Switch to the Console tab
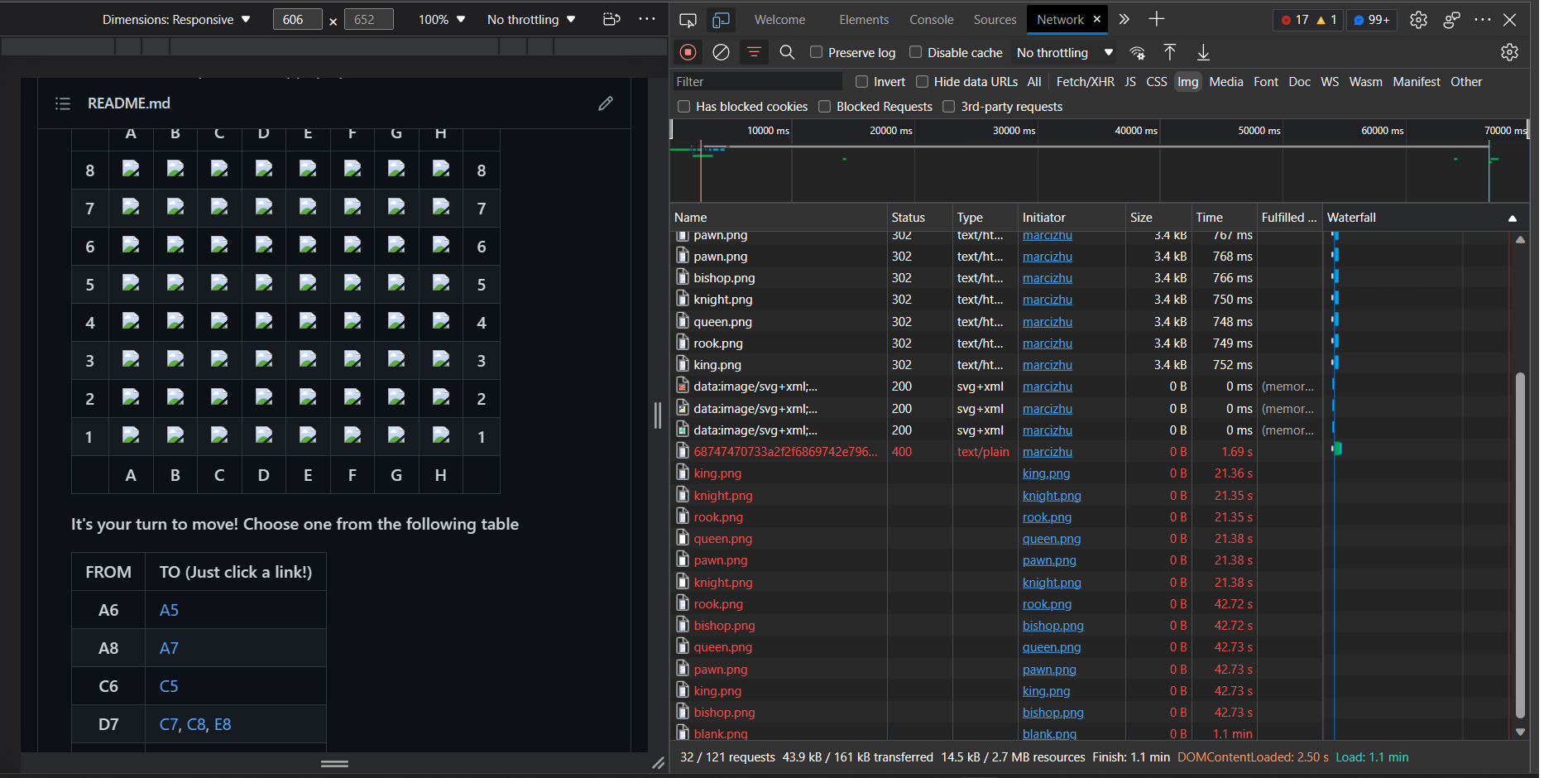The image size is (1568, 778). 932,20
